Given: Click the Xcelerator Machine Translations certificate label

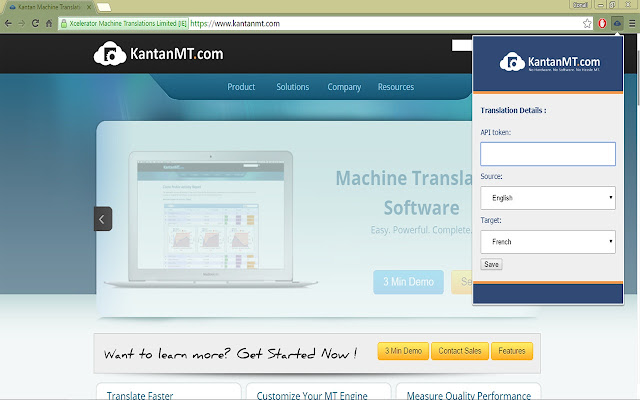Looking at the screenshot, I should point(128,24).
